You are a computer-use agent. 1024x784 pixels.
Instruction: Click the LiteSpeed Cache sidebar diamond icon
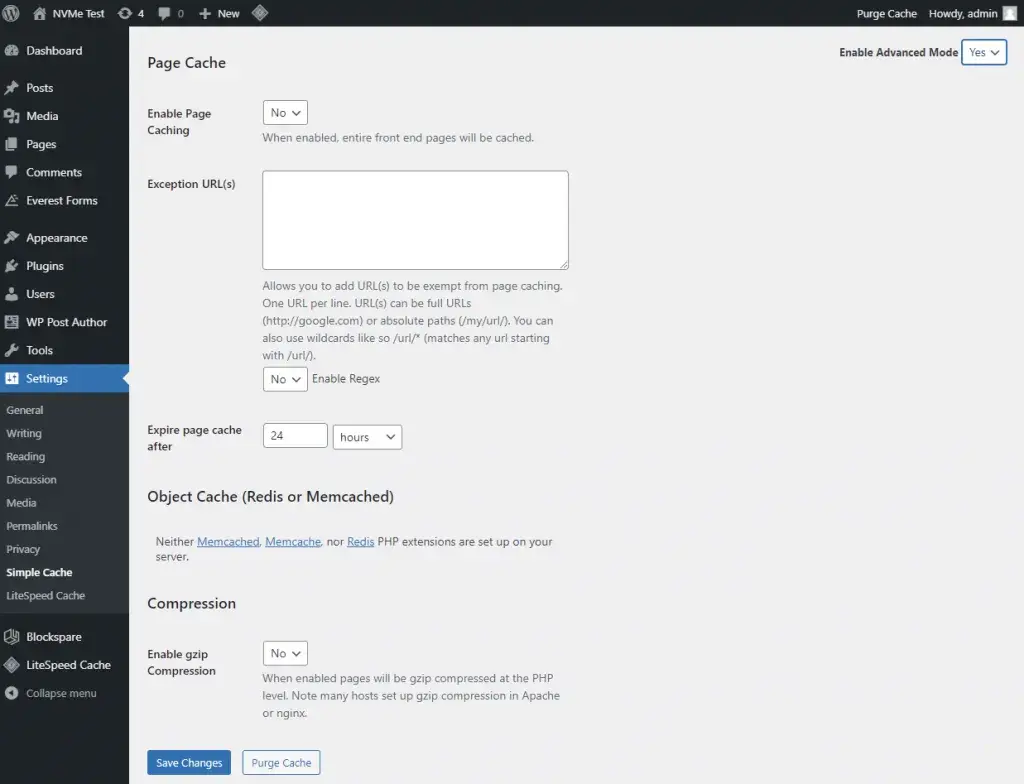pyautogui.click(x=11, y=664)
